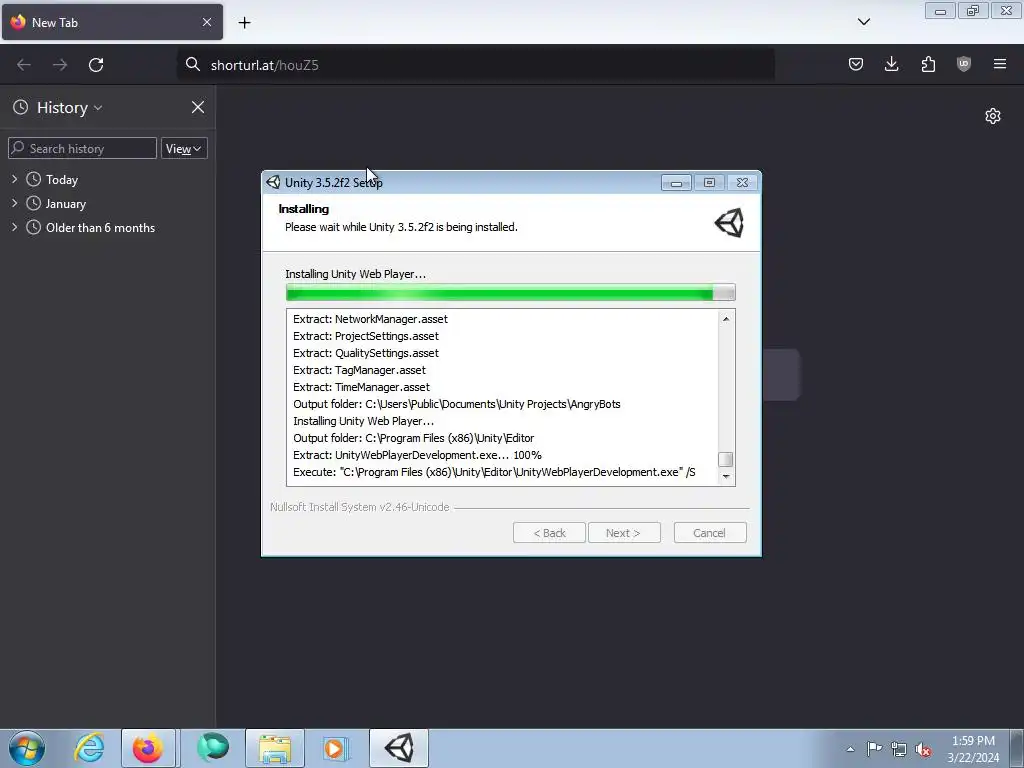
Task: Open Save to Pocket icon
Action: 856,64
